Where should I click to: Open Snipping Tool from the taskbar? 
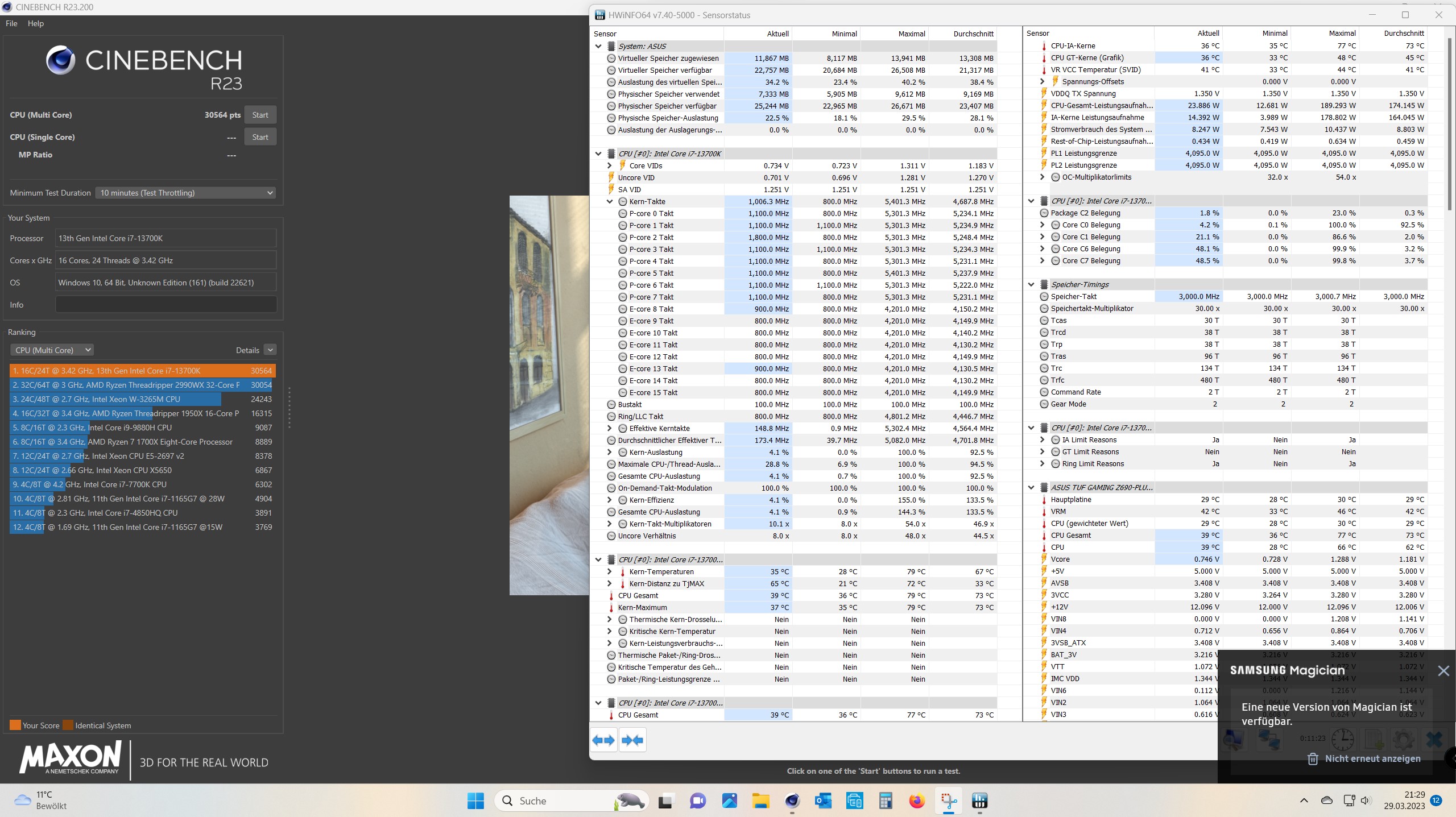pyautogui.click(x=948, y=801)
